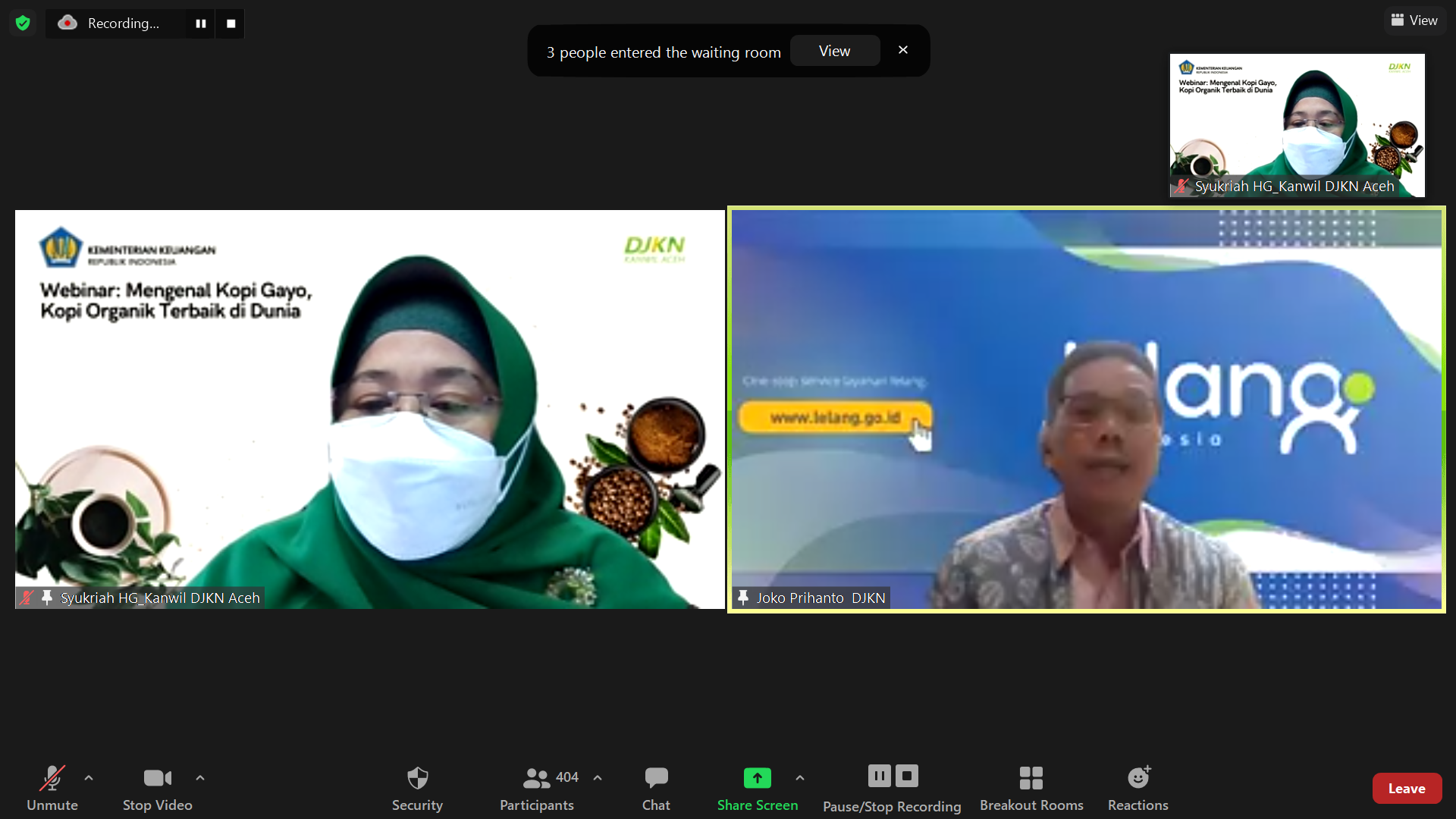
Task: Unmute your microphone
Action: [52, 787]
